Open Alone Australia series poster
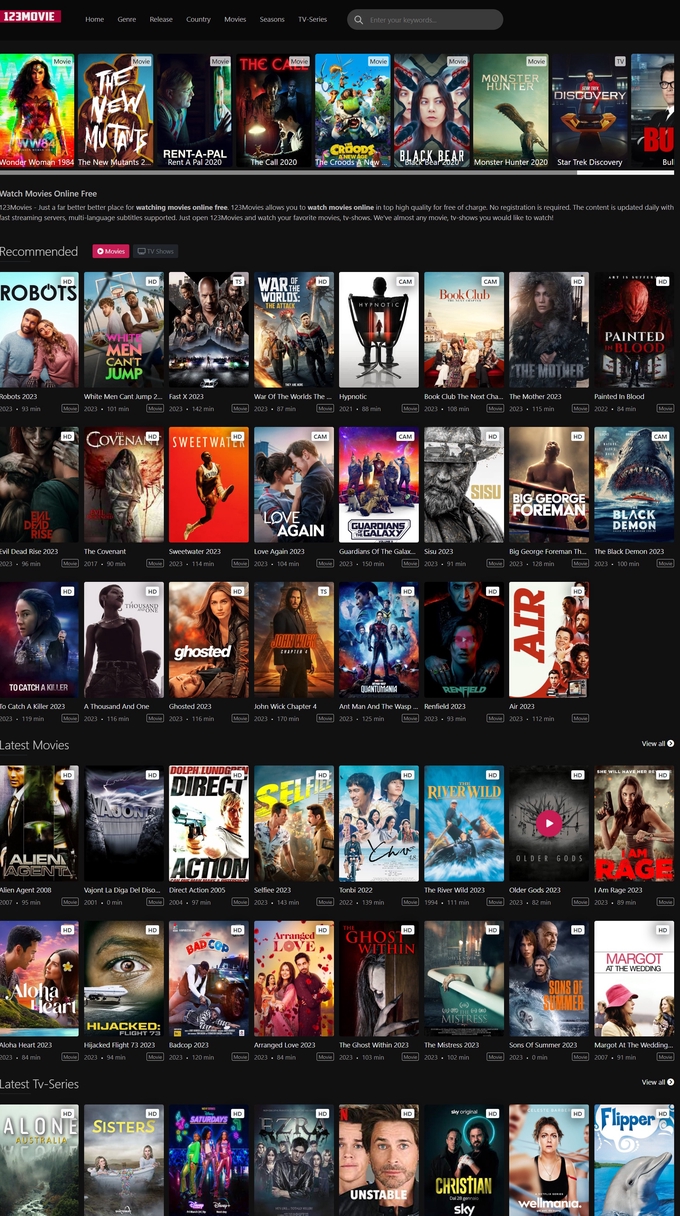Viewport: 680px width, 1216px height. click(39, 1160)
